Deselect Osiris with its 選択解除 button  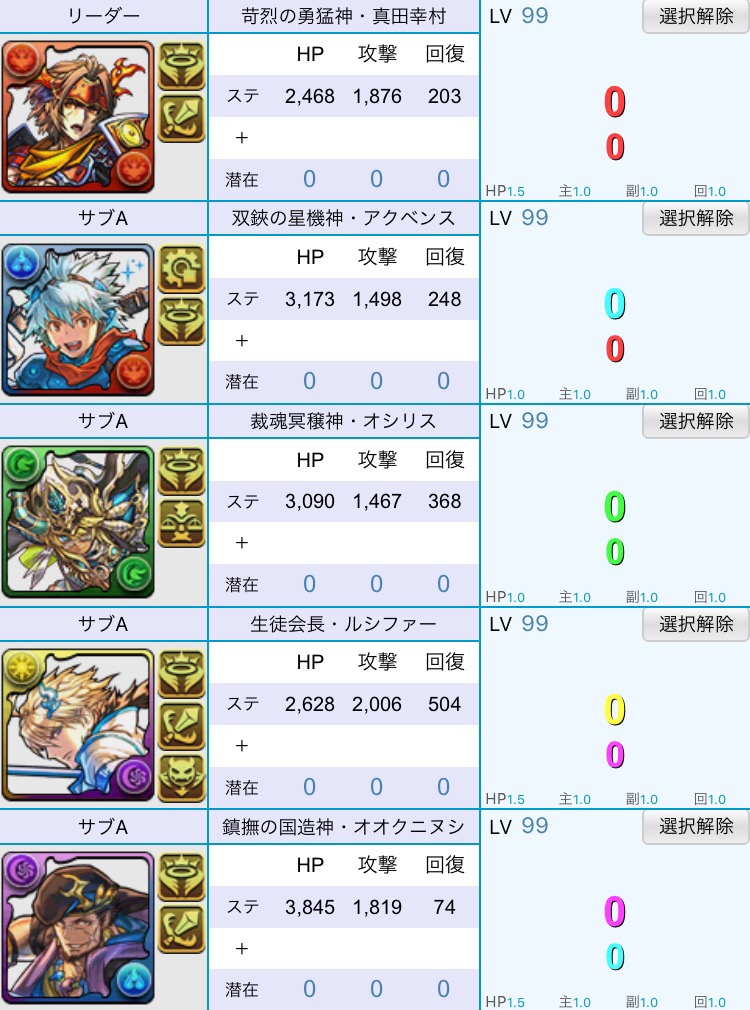point(696,421)
